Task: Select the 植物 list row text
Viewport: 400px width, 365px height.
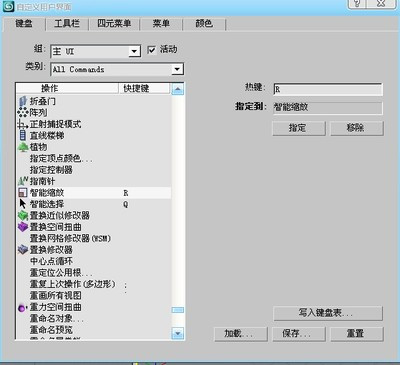Action: (38, 147)
